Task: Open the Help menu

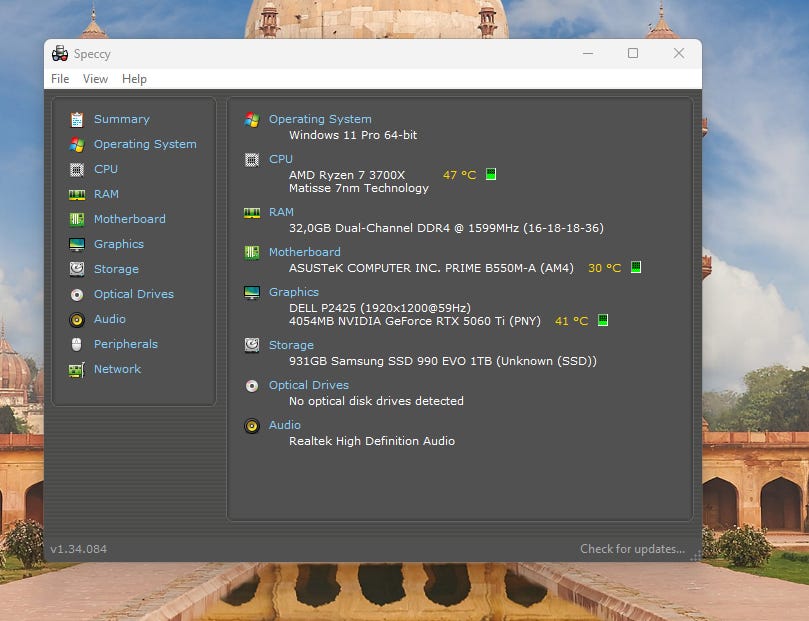Action: [x=134, y=79]
